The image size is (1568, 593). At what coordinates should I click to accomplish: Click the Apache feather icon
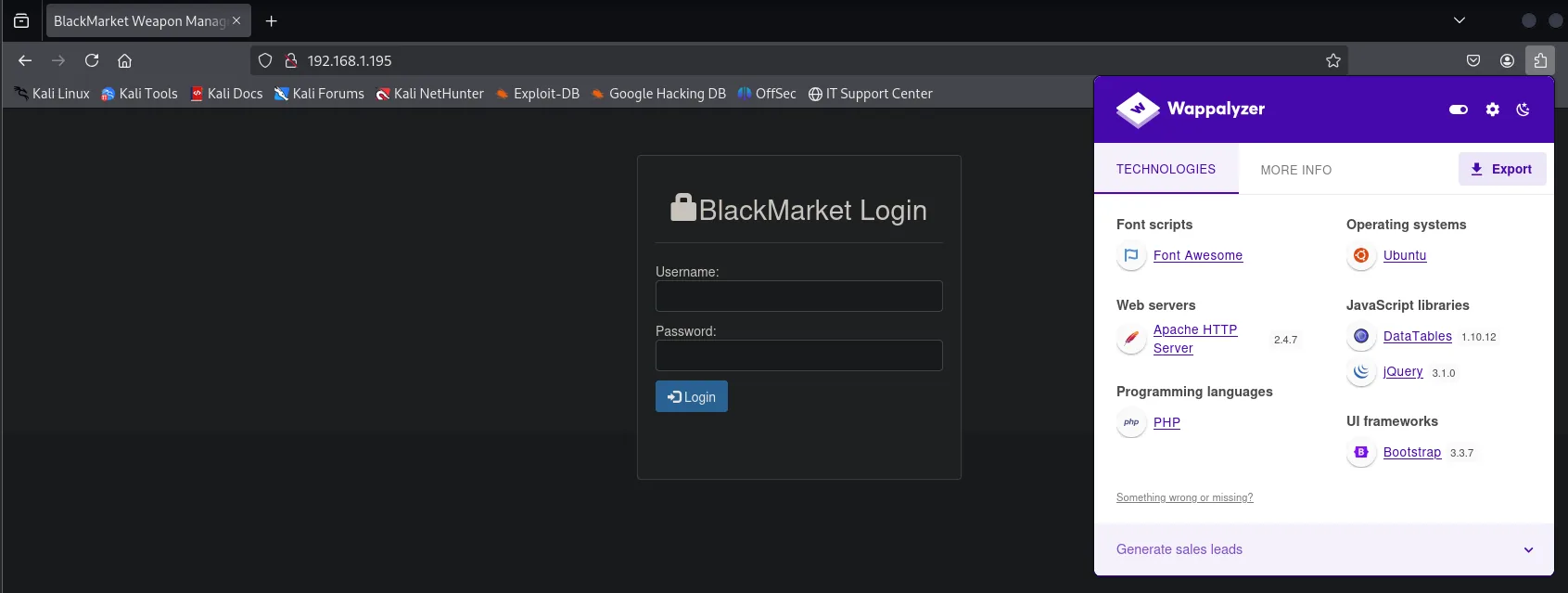(x=1131, y=339)
